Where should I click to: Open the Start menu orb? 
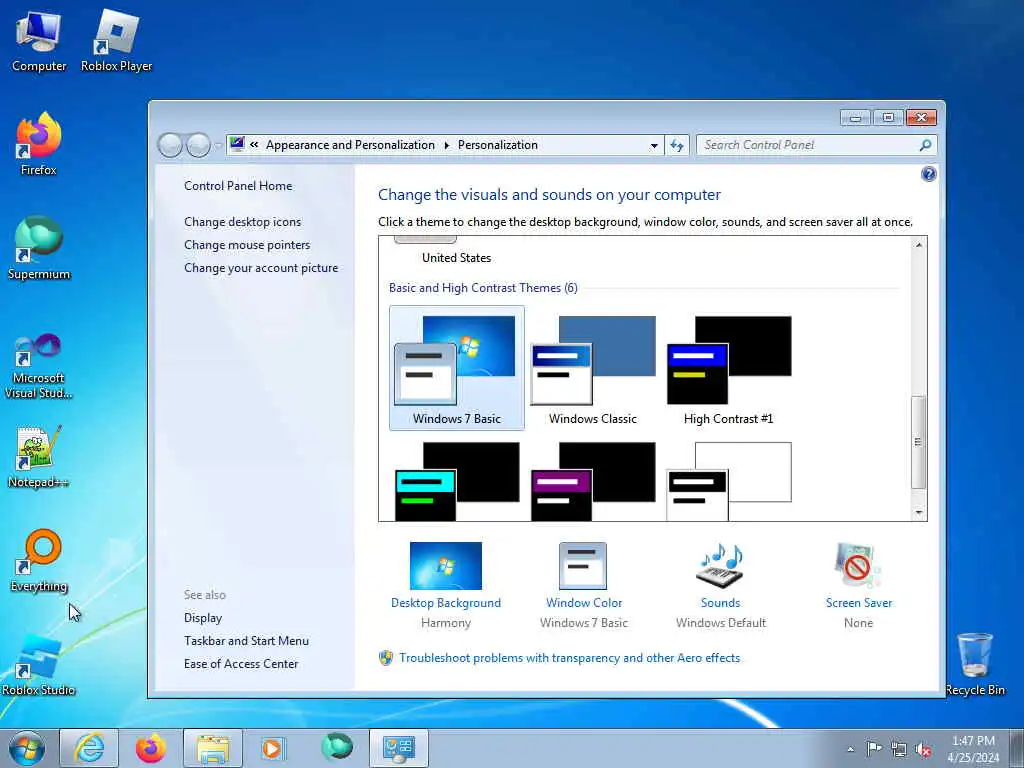coord(27,748)
